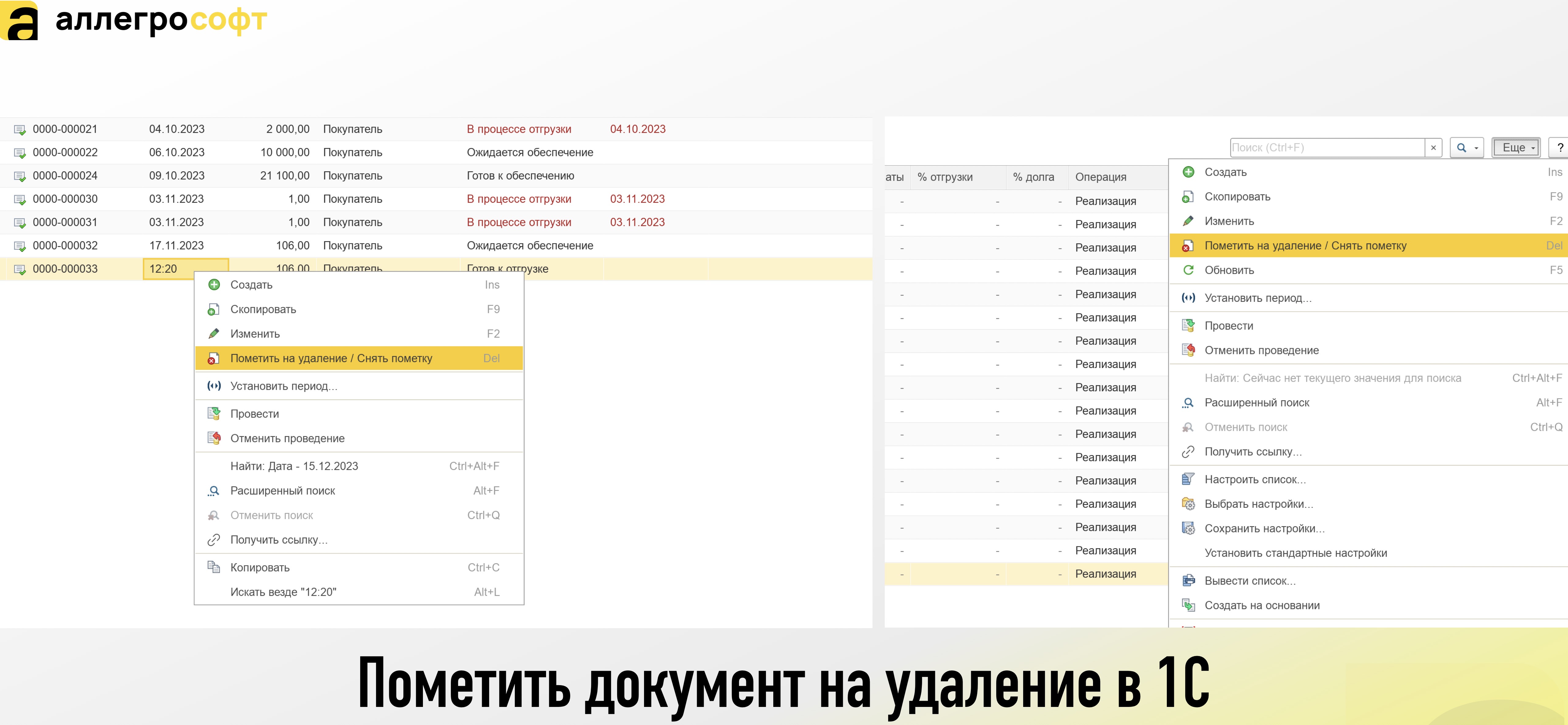Select Расширенный поиск in Еще menu
The image size is (1568, 725).
1368,403
